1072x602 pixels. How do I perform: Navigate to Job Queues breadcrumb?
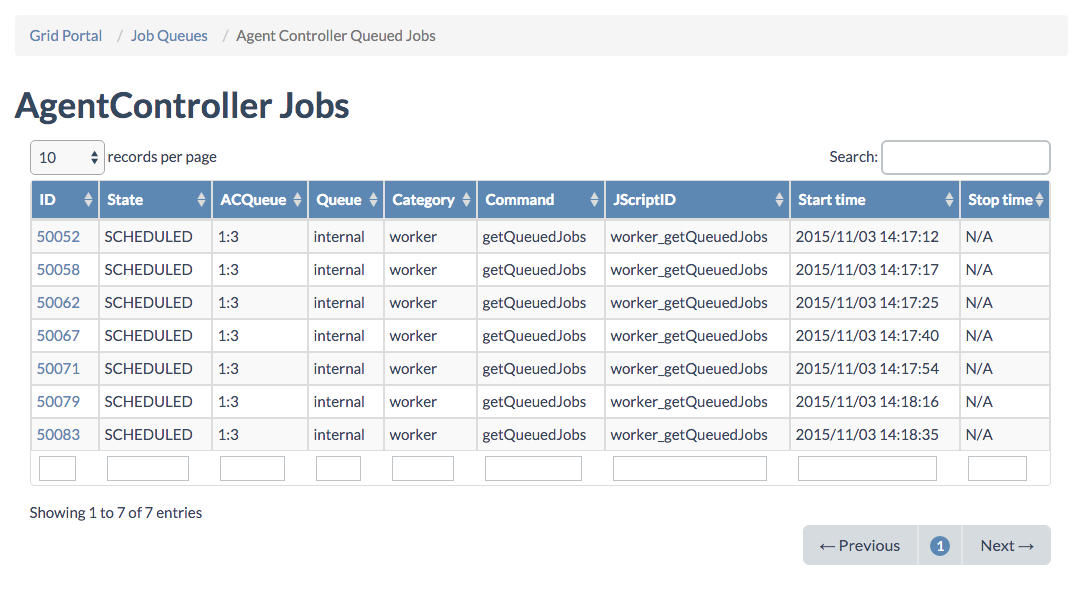click(x=169, y=36)
